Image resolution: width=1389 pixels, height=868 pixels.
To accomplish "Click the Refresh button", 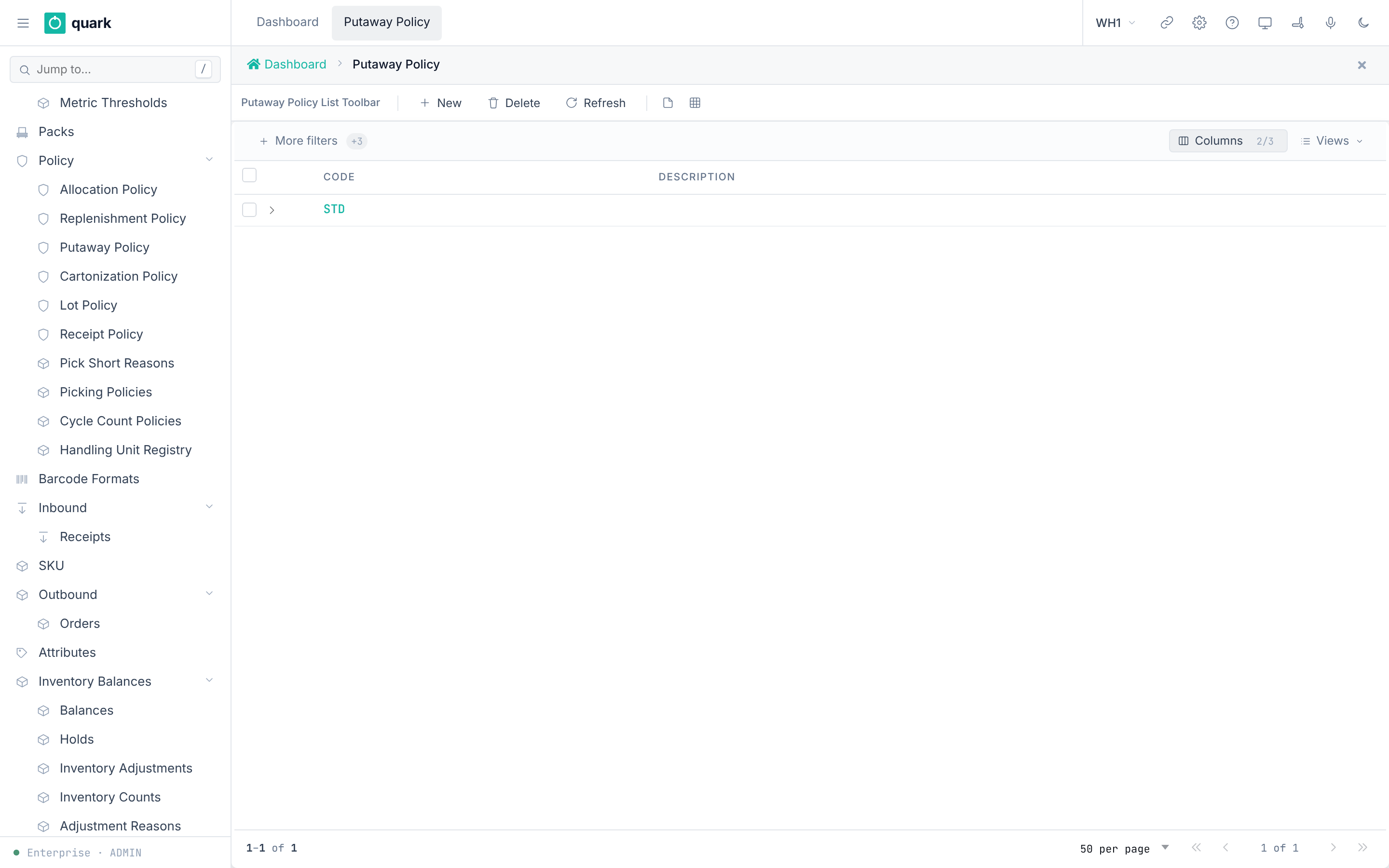I will 596,103.
